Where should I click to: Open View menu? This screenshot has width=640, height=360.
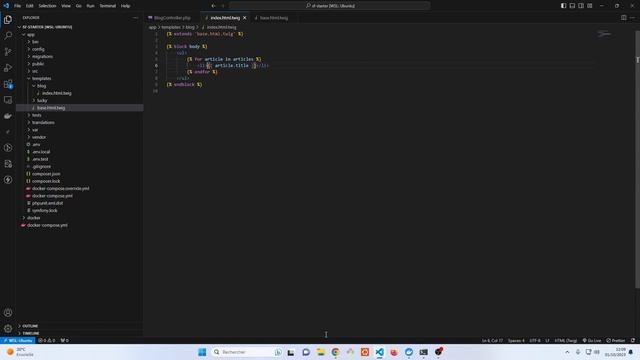click(66, 6)
